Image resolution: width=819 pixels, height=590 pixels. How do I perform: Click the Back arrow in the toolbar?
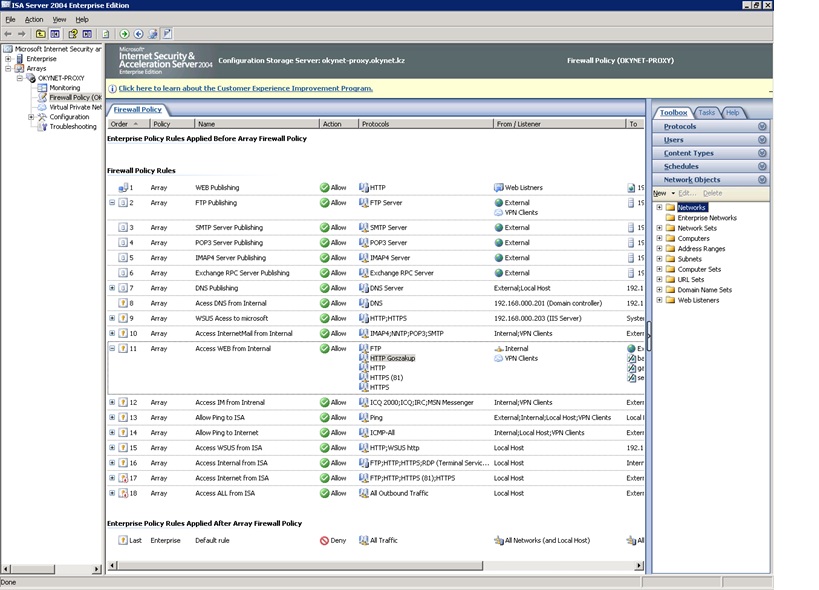coord(8,34)
